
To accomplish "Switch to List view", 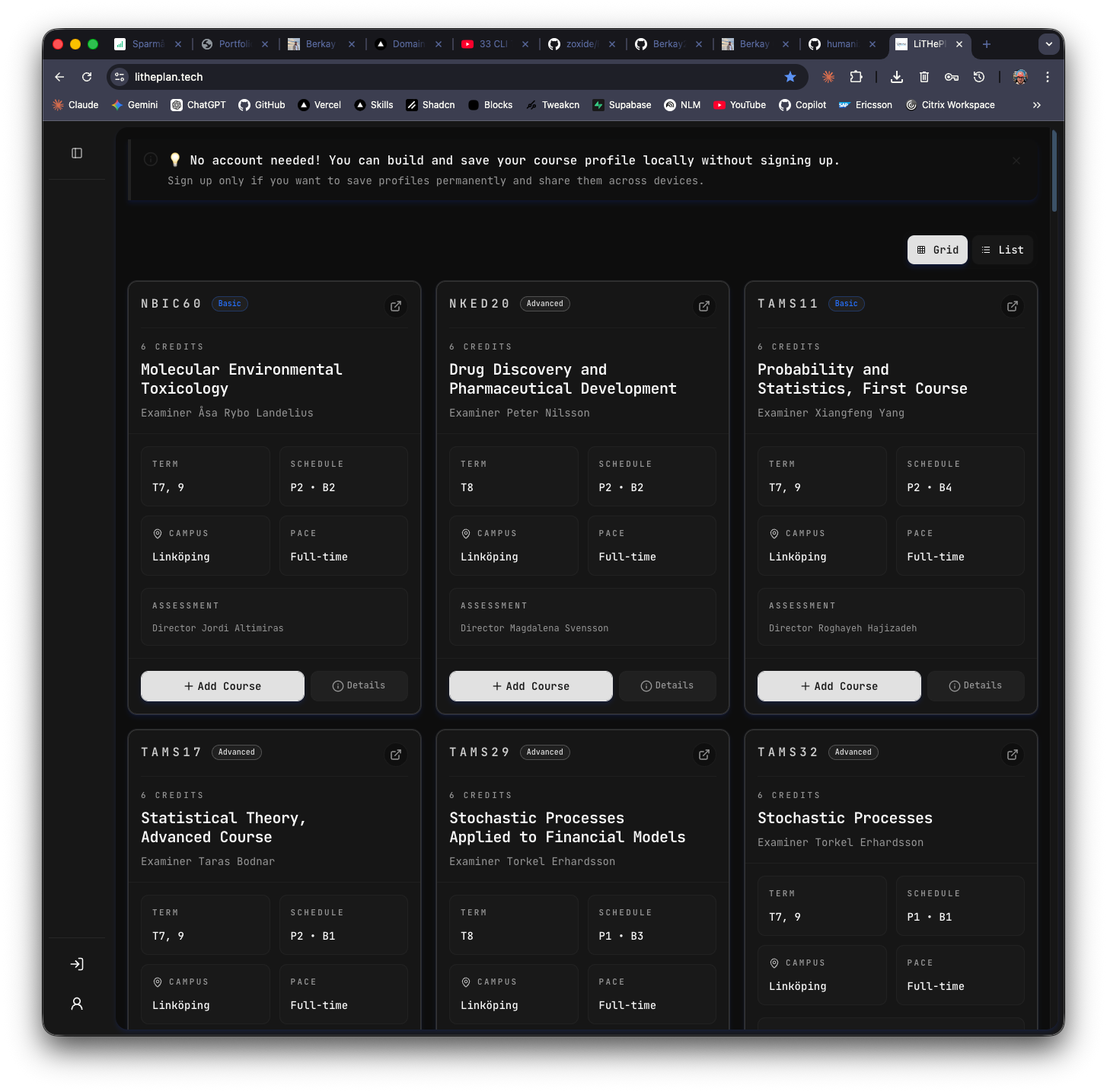I will [1002, 249].
